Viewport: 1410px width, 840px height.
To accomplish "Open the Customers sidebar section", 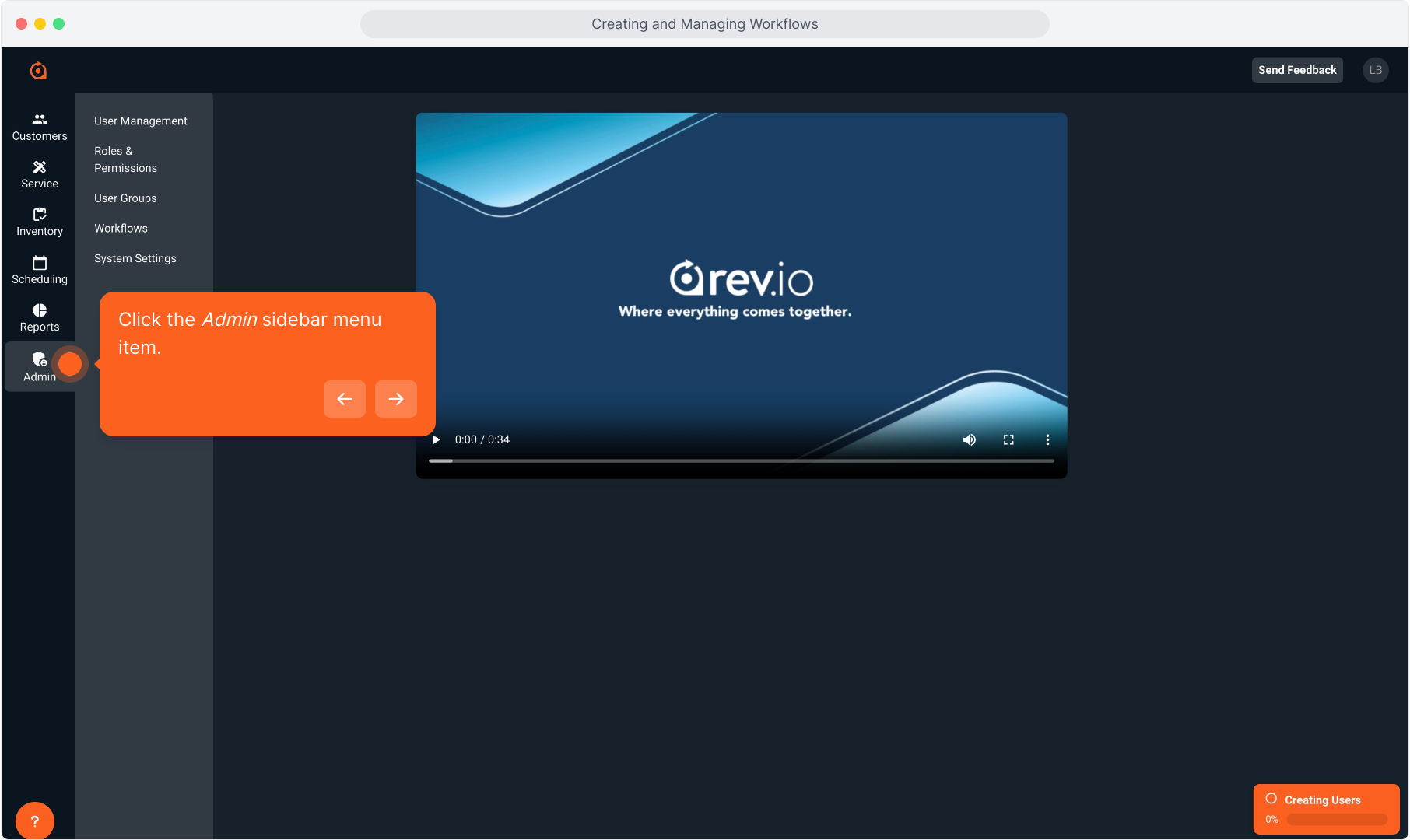I will (40, 128).
